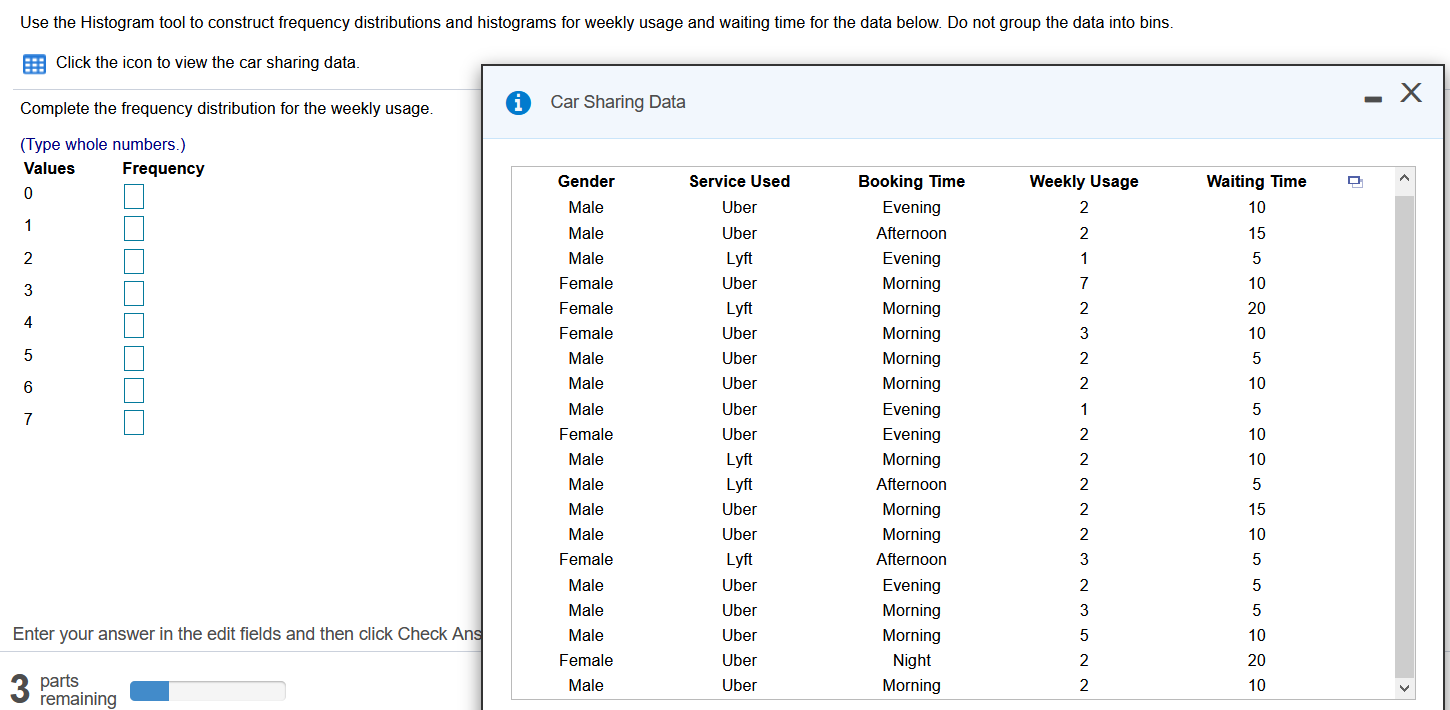Select frequency field for value 3
1450x710 pixels.
pos(134,293)
